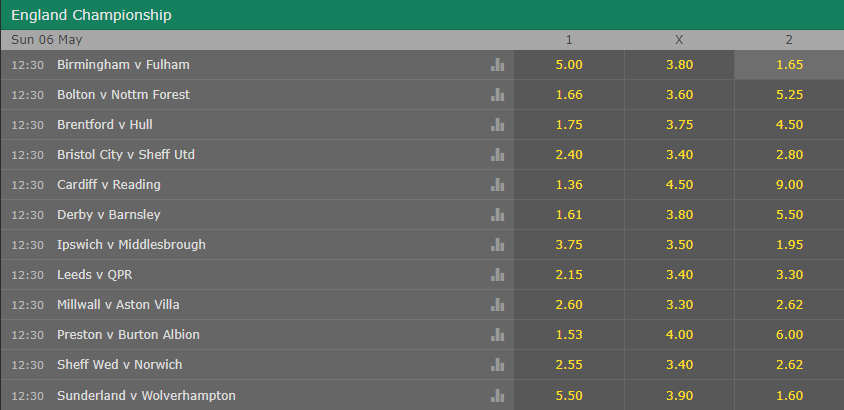The width and height of the screenshot is (844, 410).
Task: Pick Burton Albion away odds 6.00
Action: pos(789,335)
